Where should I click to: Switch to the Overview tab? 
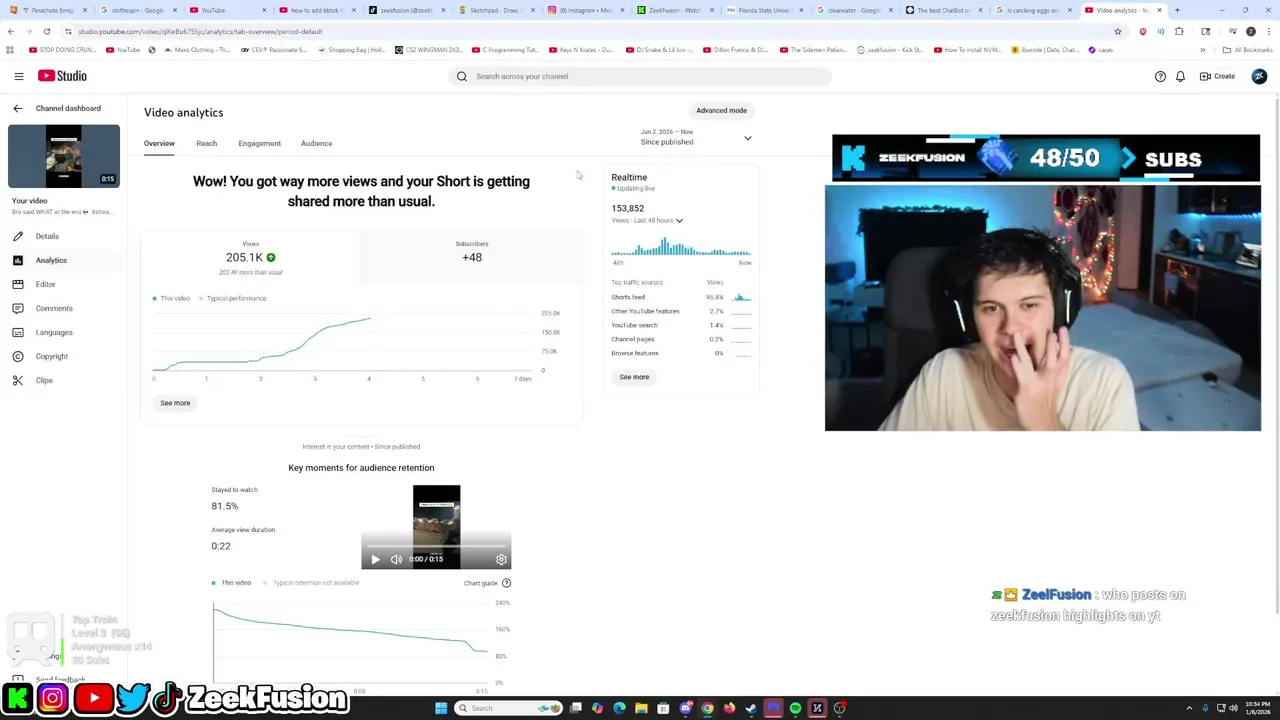159,143
